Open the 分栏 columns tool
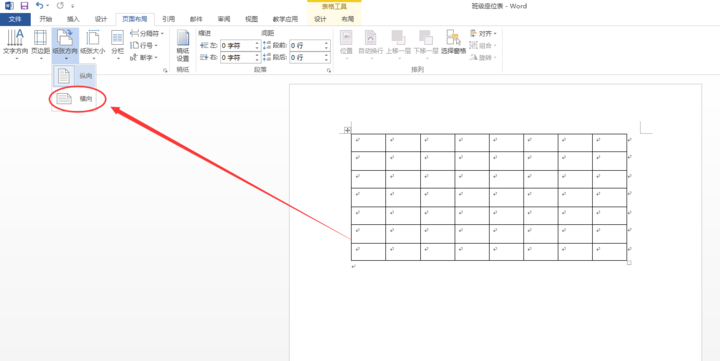Image resolution: width=720 pixels, height=361 pixels. tap(118, 45)
